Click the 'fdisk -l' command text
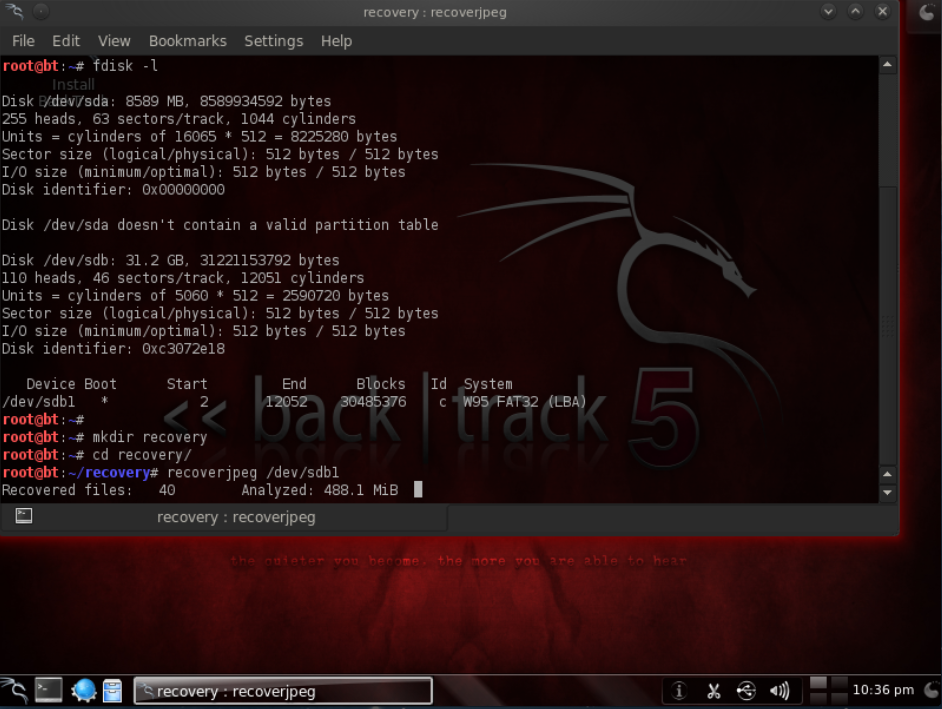This screenshot has height=709, width=942. (x=126, y=65)
